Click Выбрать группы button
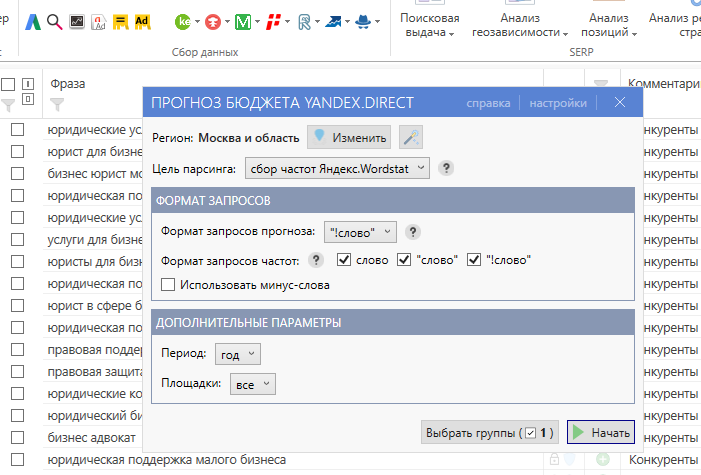 click(490, 433)
